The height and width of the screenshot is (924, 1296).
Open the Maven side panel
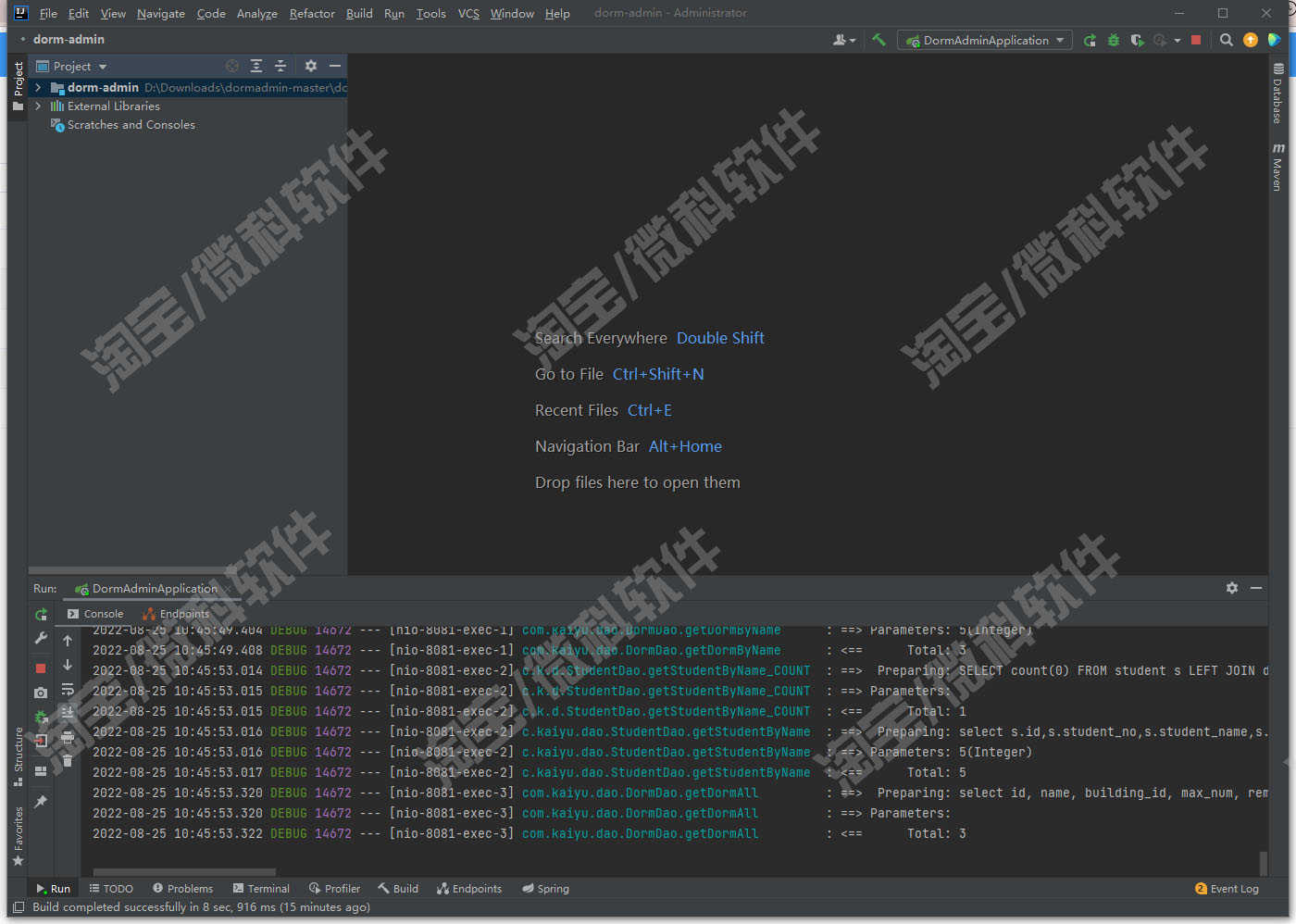1277,168
